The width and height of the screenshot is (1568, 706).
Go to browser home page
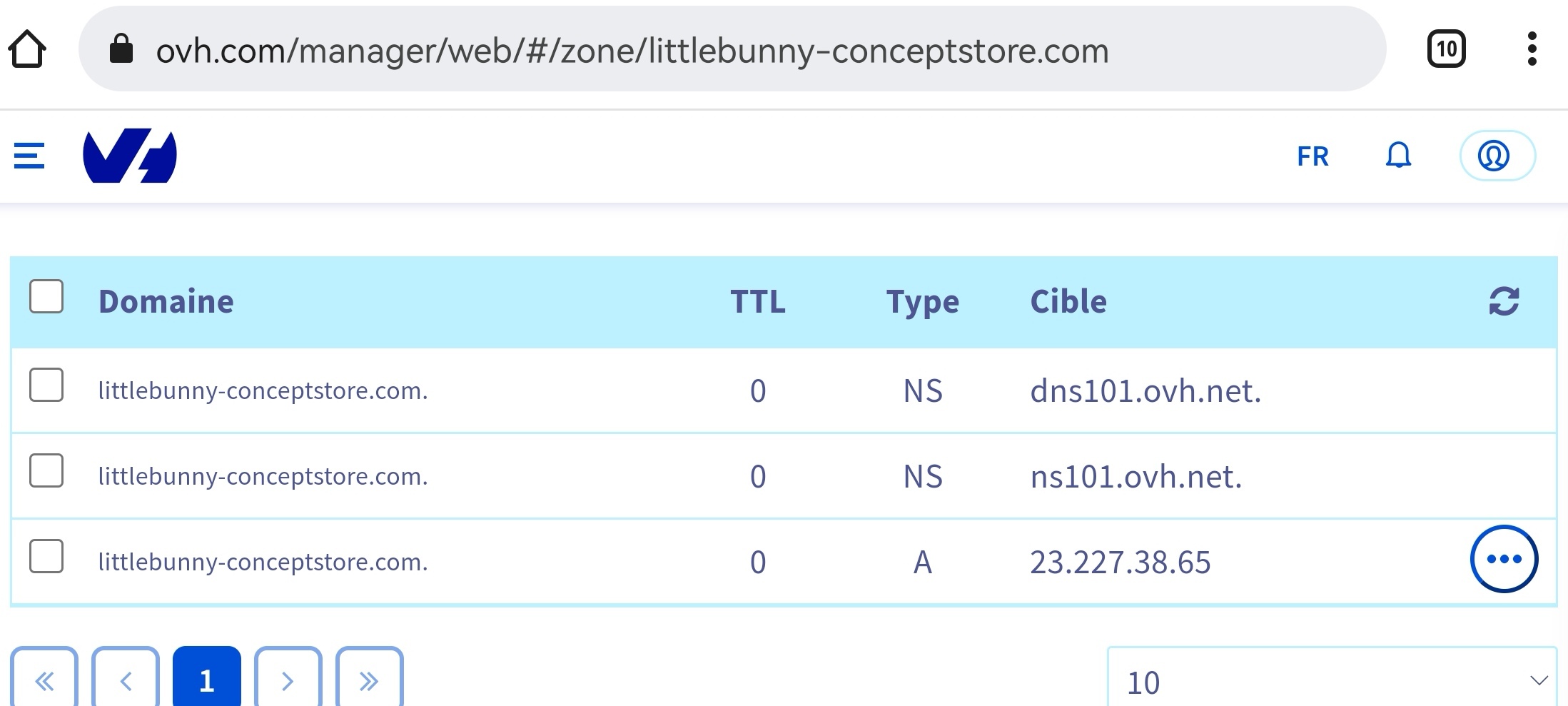pyautogui.click(x=27, y=49)
